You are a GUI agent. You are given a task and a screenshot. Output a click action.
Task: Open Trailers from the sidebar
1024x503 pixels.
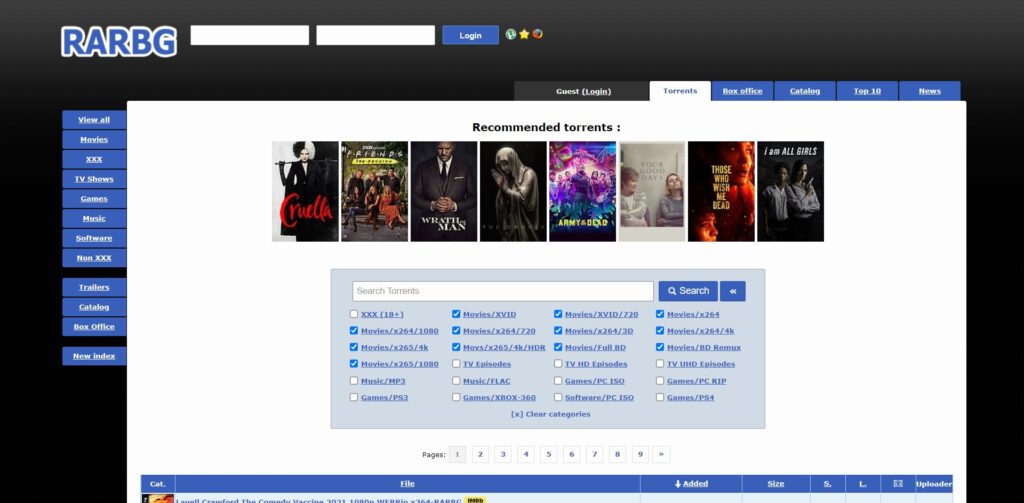pos(94,287)
